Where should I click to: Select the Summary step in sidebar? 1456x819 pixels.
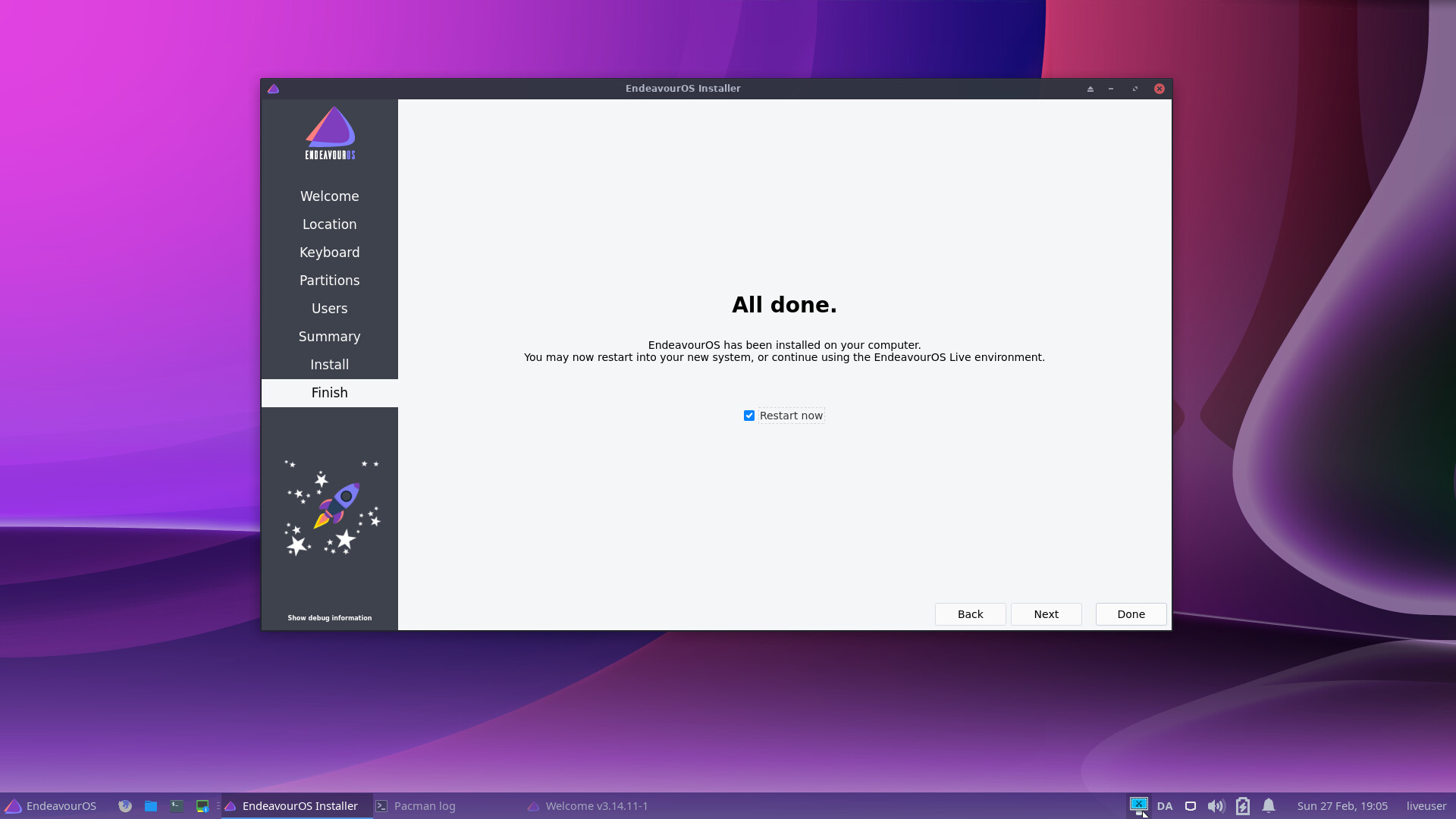329,337
